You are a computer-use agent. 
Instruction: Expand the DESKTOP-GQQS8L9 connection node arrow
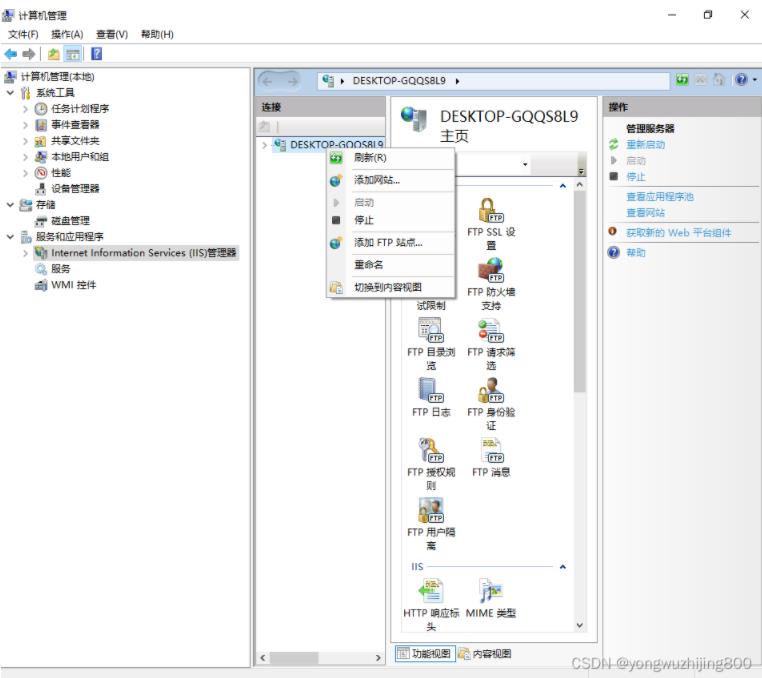[264, 144]
